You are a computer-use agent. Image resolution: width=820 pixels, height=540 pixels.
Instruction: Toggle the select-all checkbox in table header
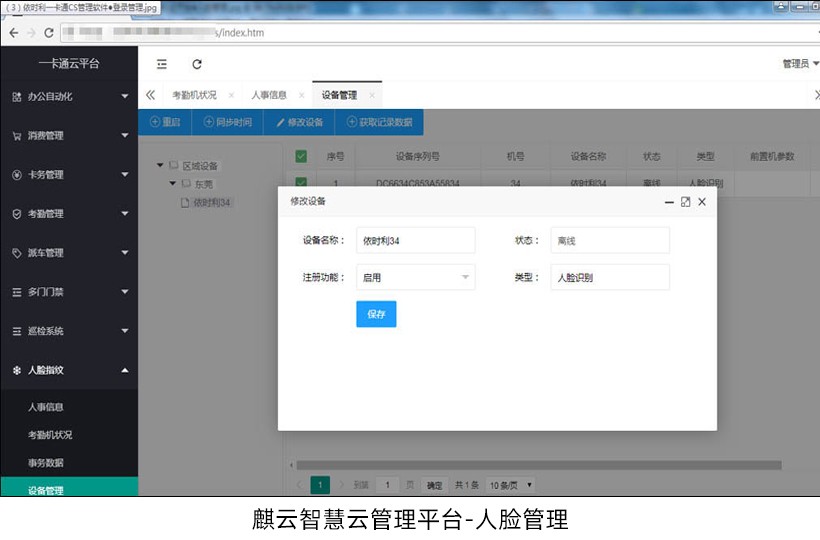[x=301, y=156]
